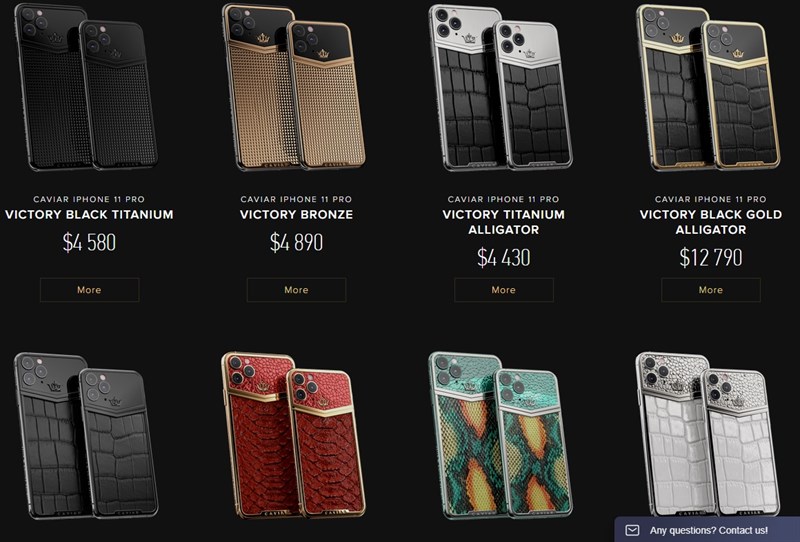
Task: Click the Victory Titanium Alligator title
Action: (504, 222)
